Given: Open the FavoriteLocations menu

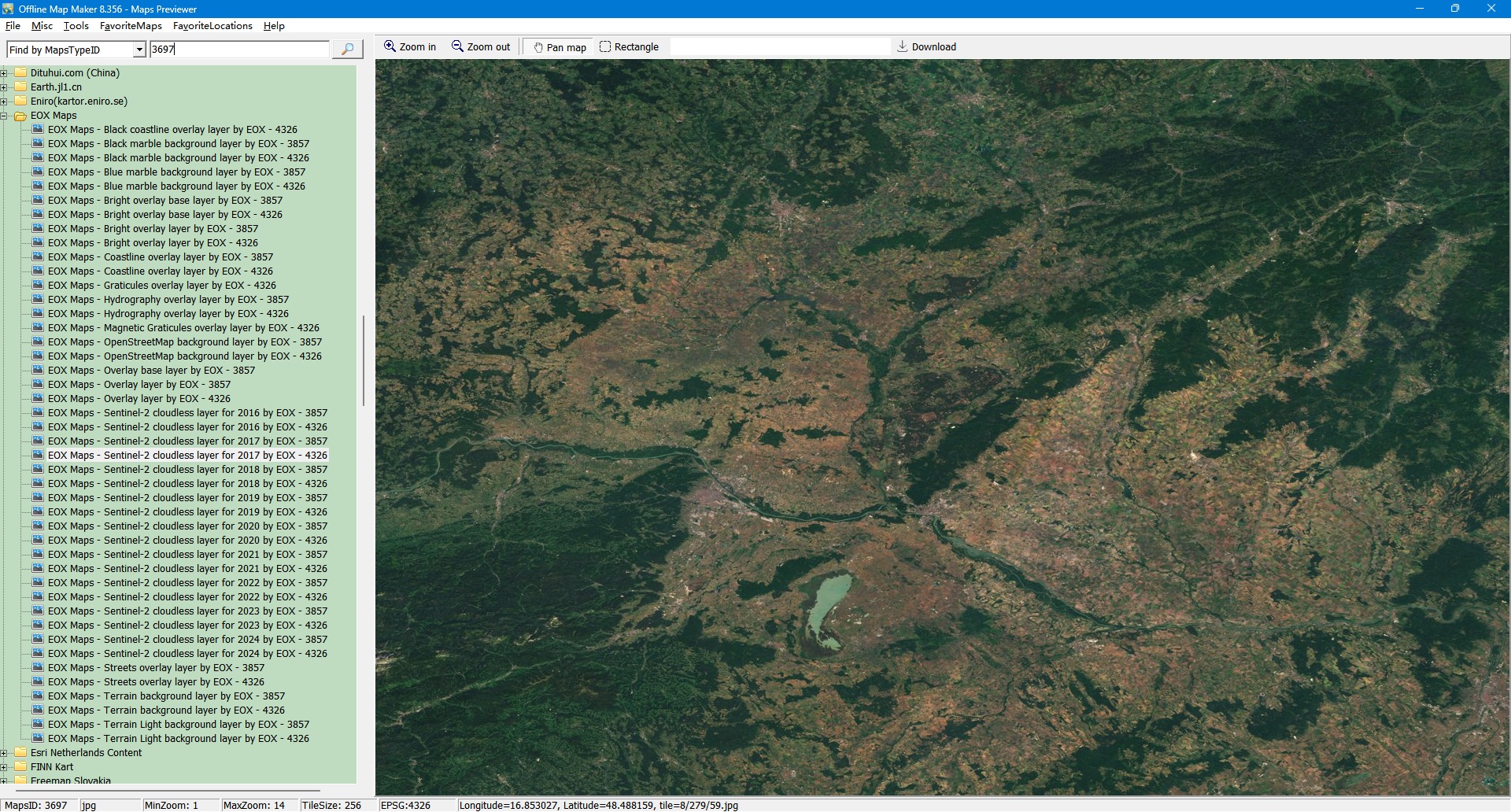Looking at the screenshot, I should coord(212,26).
